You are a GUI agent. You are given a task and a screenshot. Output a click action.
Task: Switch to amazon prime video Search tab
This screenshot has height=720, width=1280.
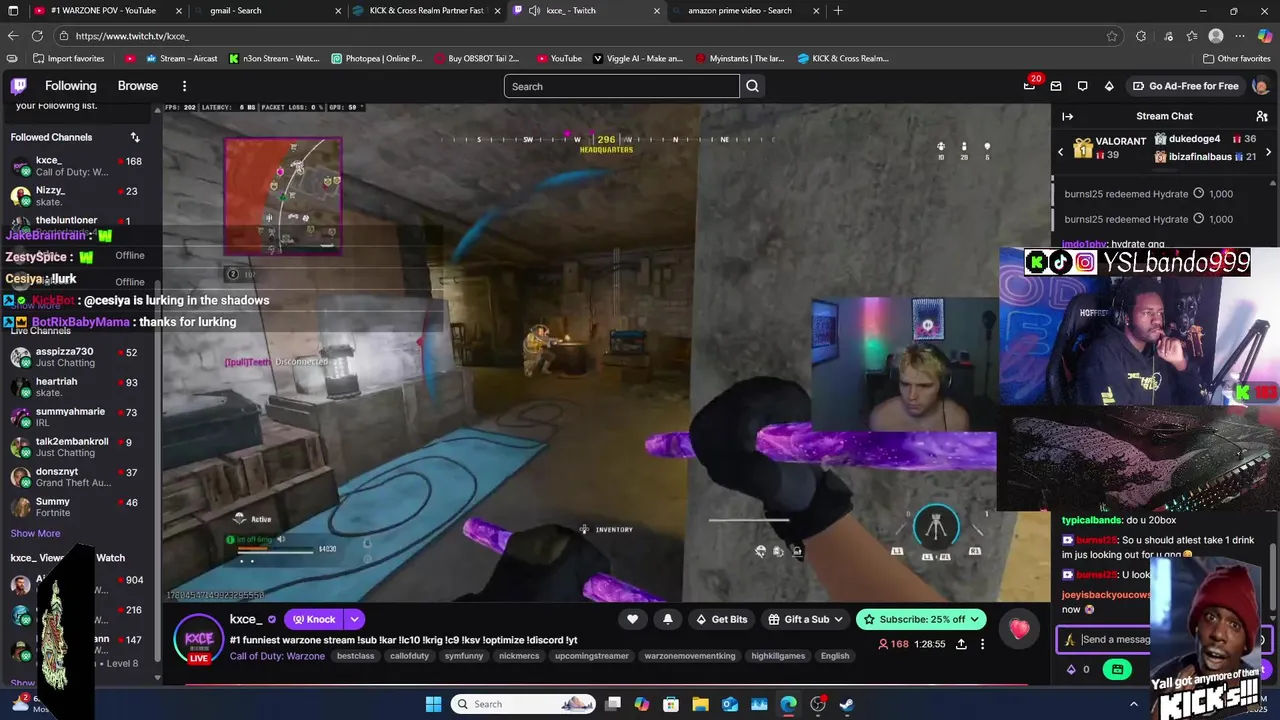745,11
